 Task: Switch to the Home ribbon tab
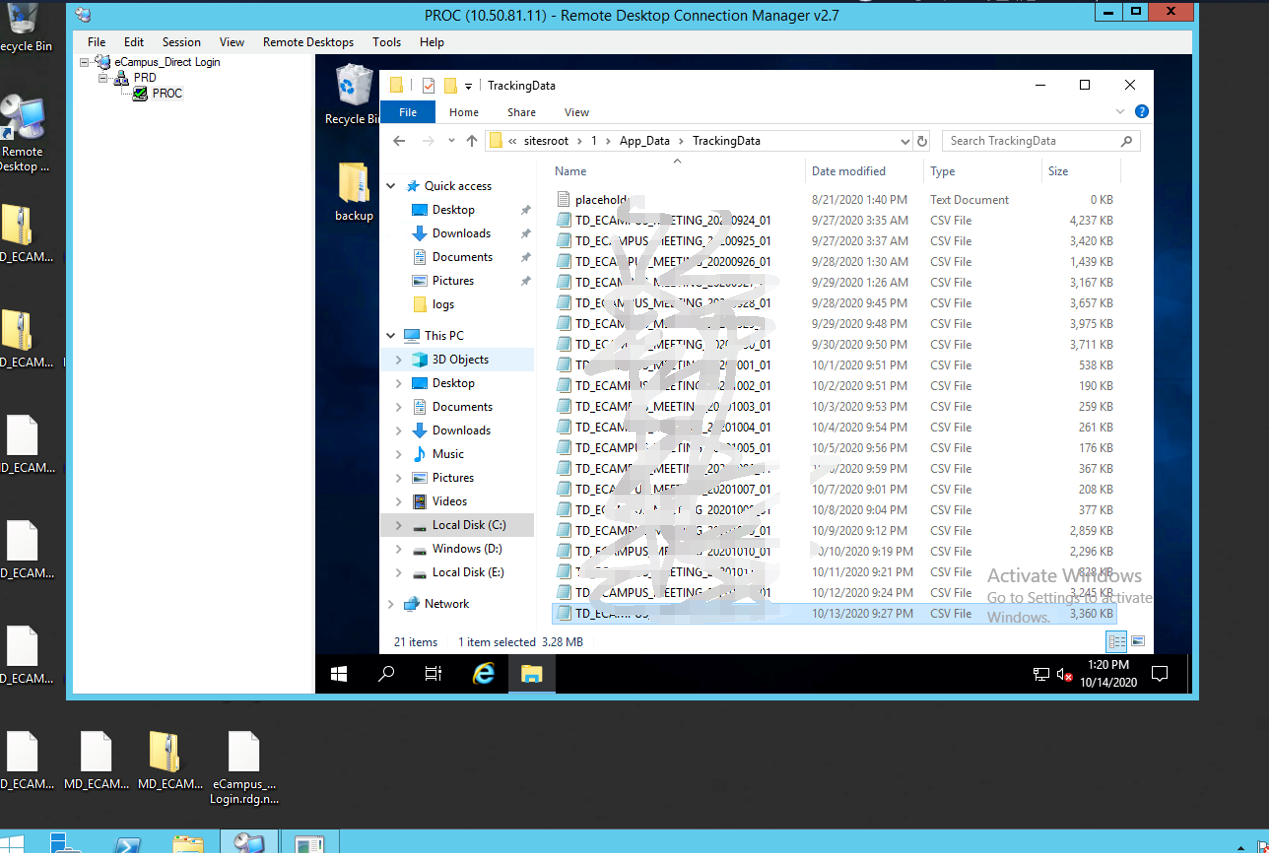point(464,112)
